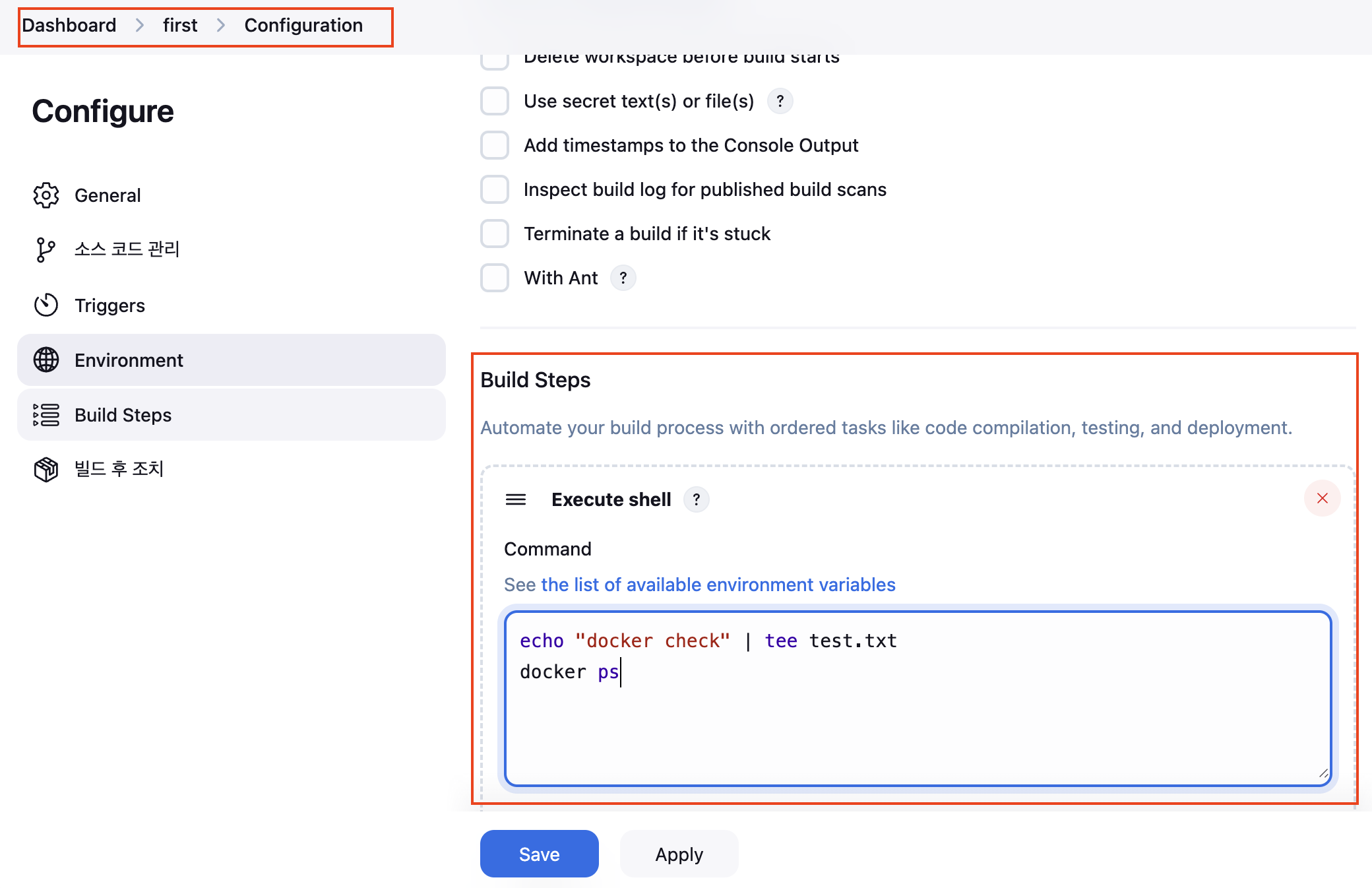Remove the Execute shell step with red X
The height and width of the screenshot is (888, 1372).
click(x=1322, y=498)
